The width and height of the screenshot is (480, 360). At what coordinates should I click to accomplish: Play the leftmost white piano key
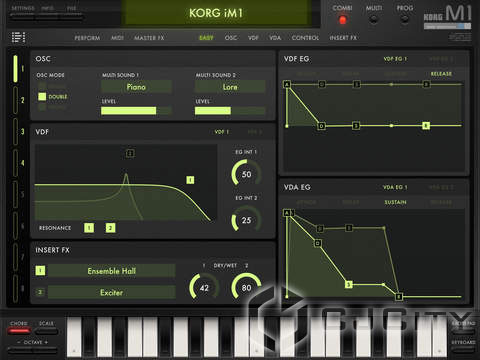pyautogui.click(x=74, y=337)
